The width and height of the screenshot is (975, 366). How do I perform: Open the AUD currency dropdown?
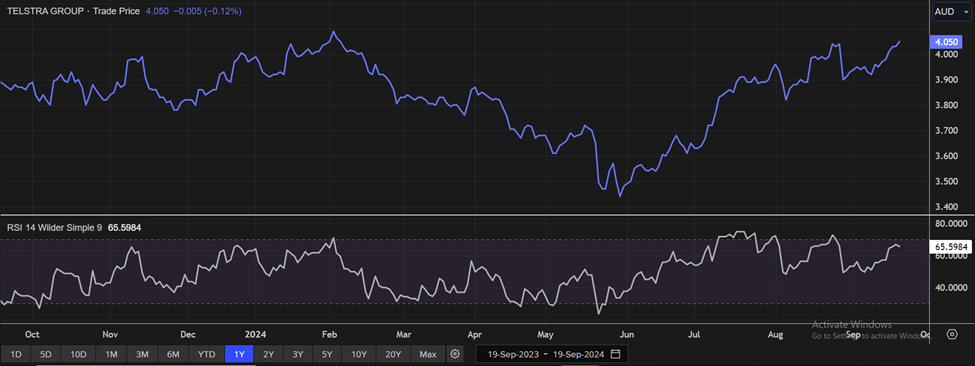(x=951, y=11)
